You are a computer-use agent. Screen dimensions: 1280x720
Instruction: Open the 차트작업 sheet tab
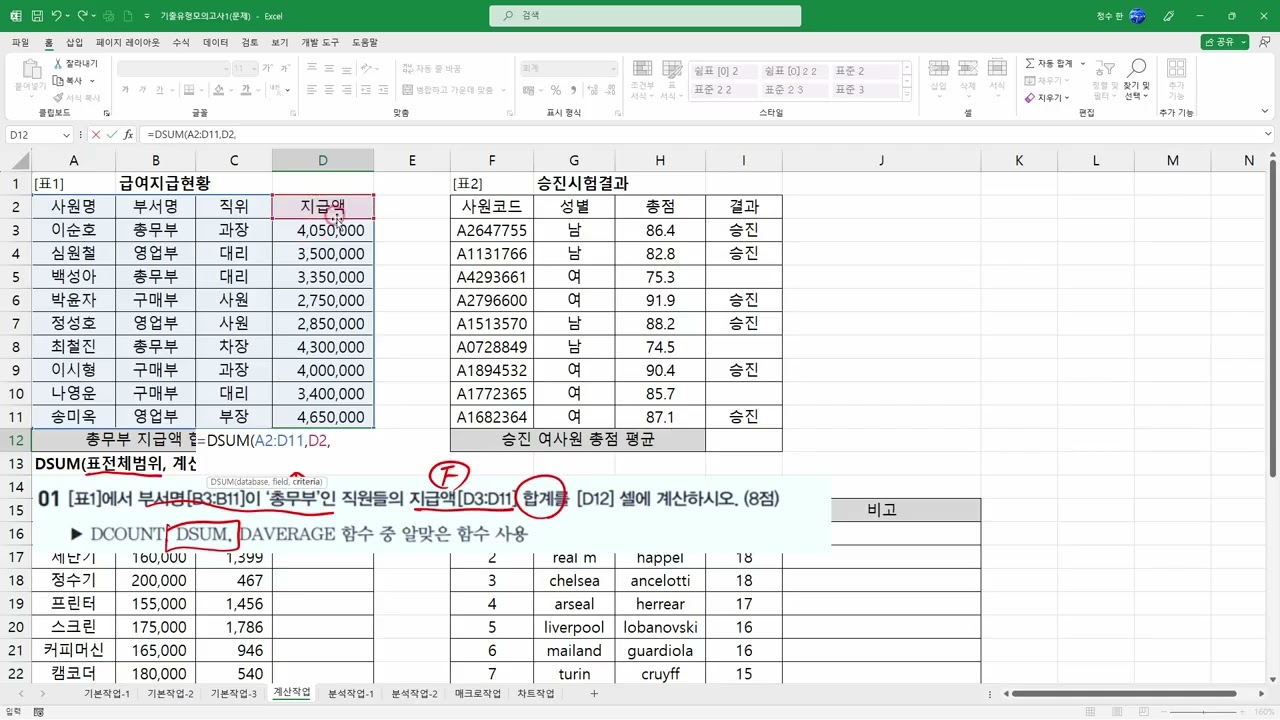tap(535, 693)
